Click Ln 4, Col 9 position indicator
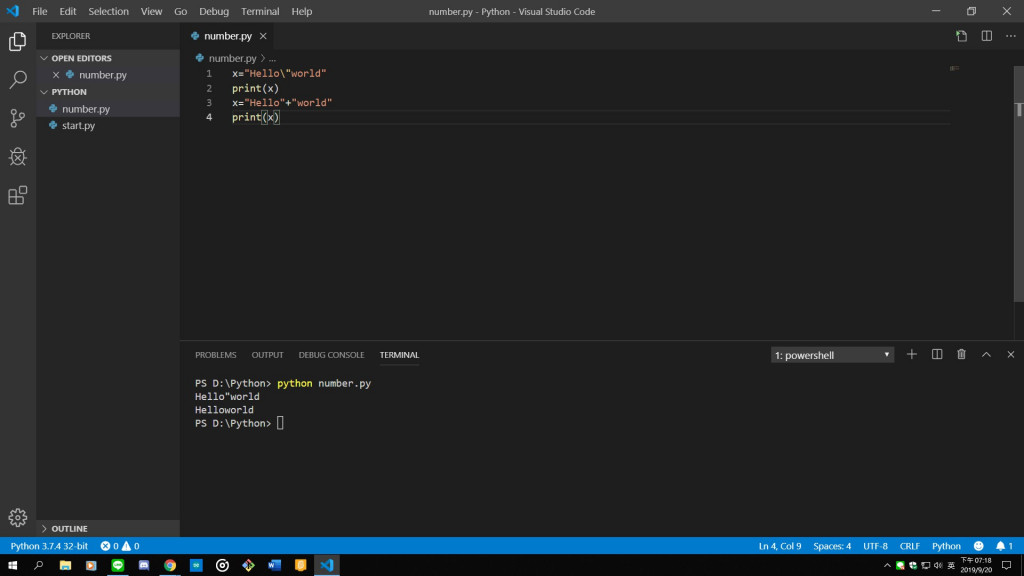The image size is (1024, 576). click(x=780, y=546)
